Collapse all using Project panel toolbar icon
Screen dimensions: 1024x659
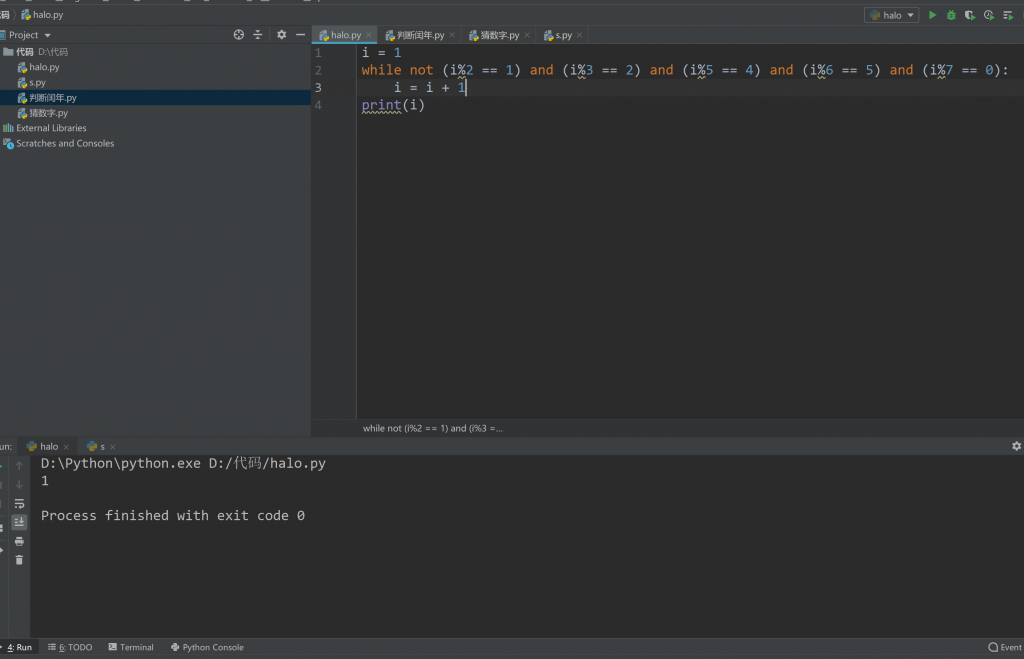tap(258, 35)
